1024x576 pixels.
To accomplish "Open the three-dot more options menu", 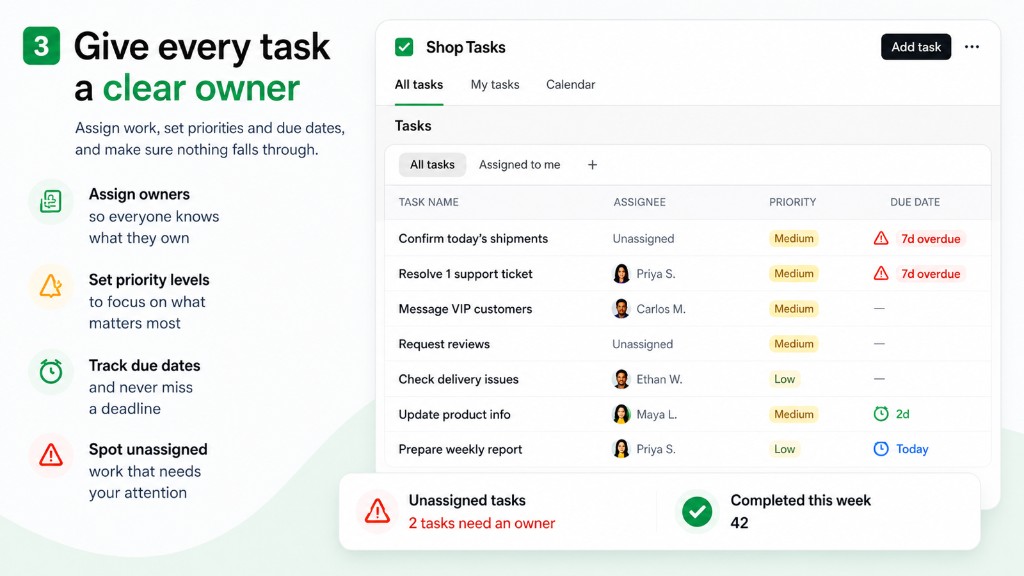I will point(972,47).
